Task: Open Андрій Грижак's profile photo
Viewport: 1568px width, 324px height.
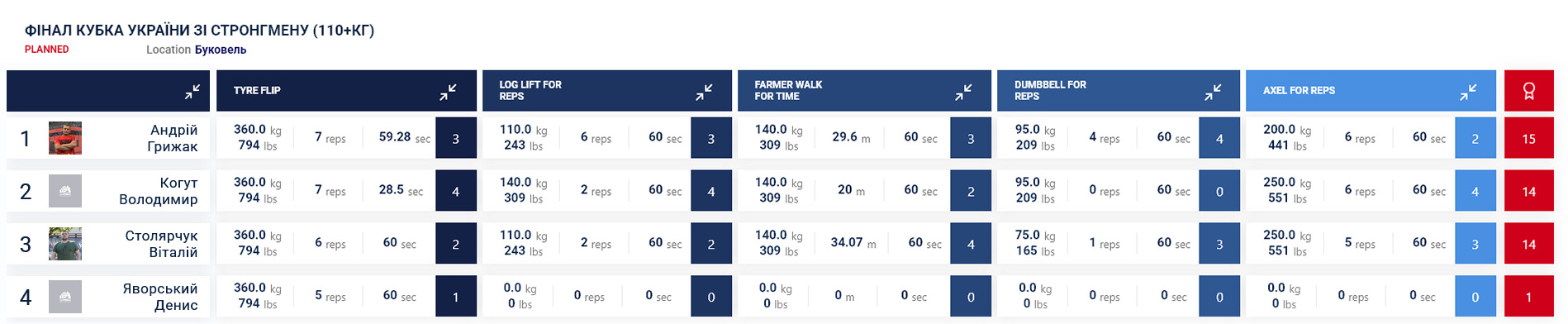Action: coord(65,138)
